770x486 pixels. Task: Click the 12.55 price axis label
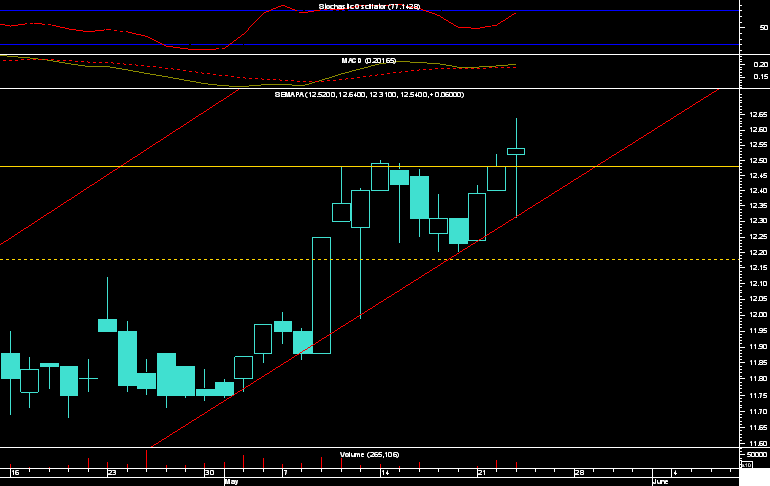pos(758,145)
